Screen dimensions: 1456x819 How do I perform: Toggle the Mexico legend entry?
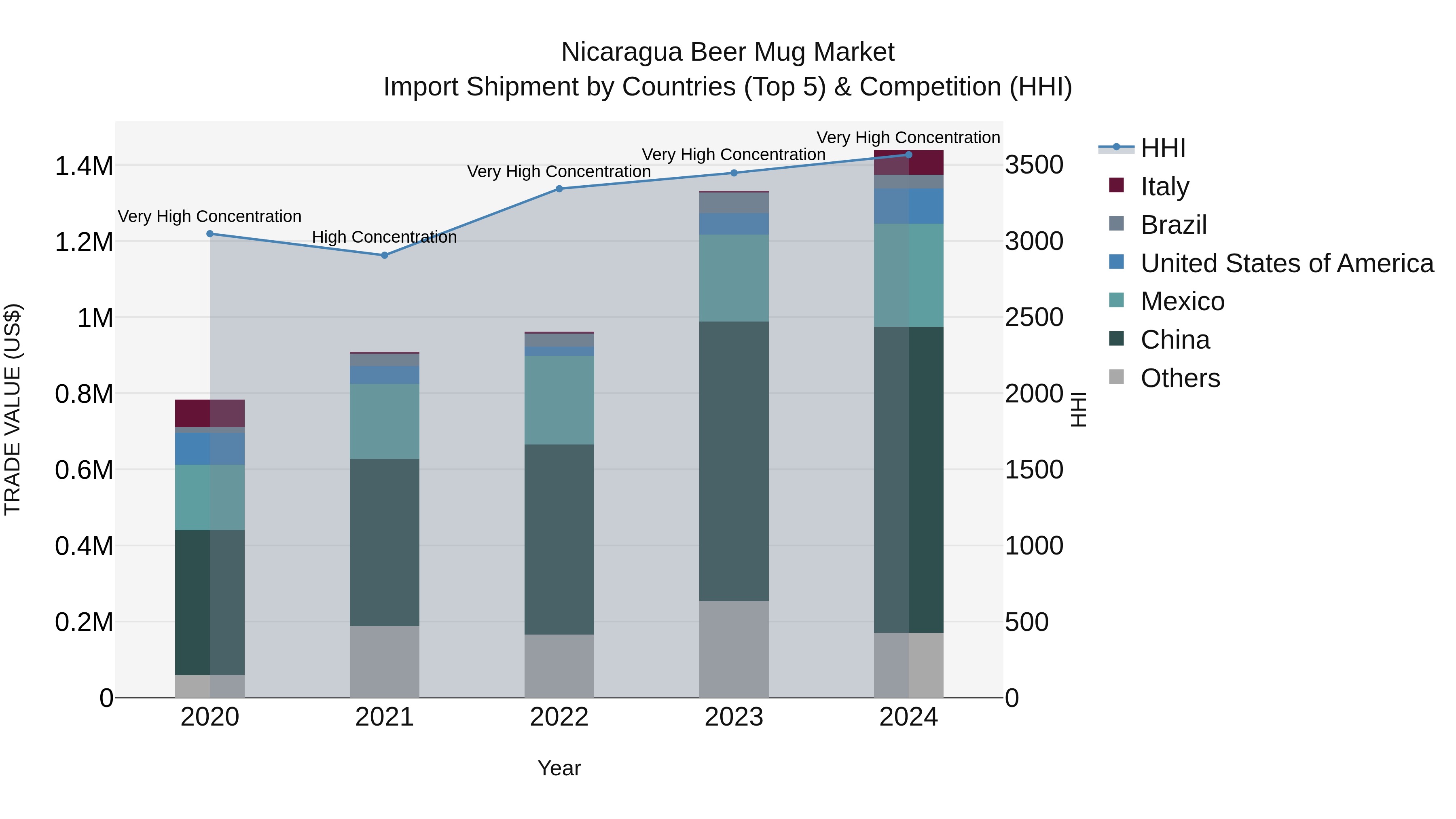pos(1166,301)
